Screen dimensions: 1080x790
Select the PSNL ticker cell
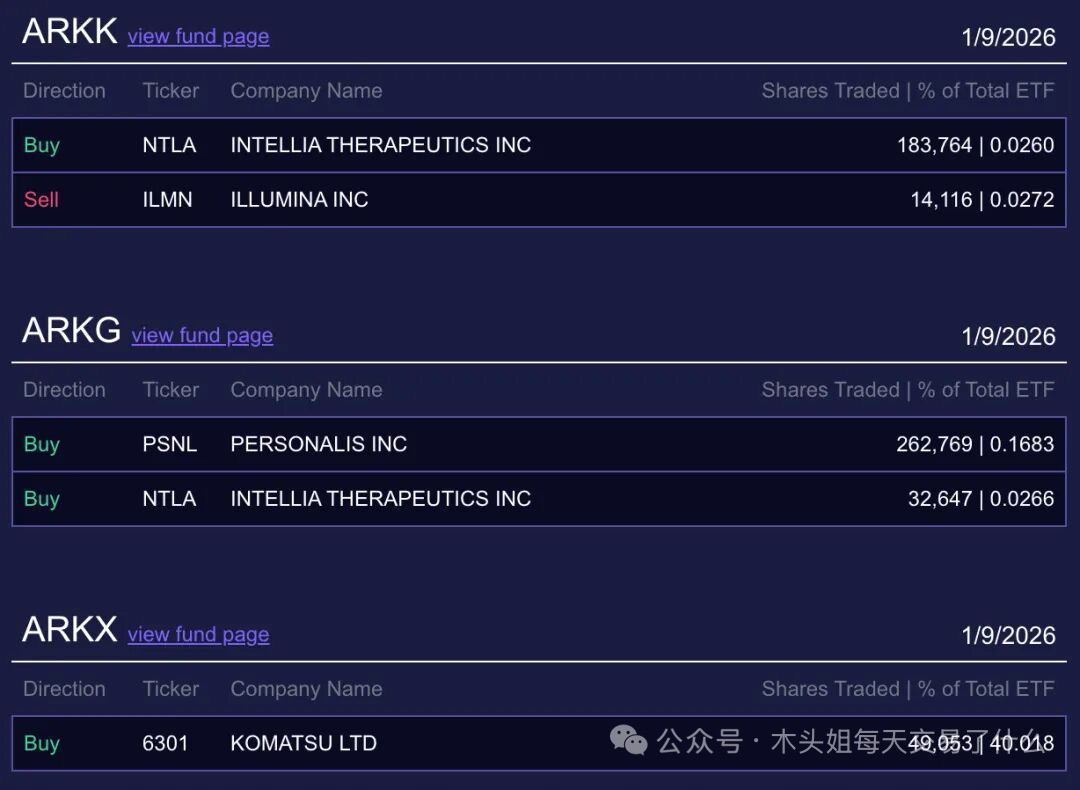(x=169, y=444)
